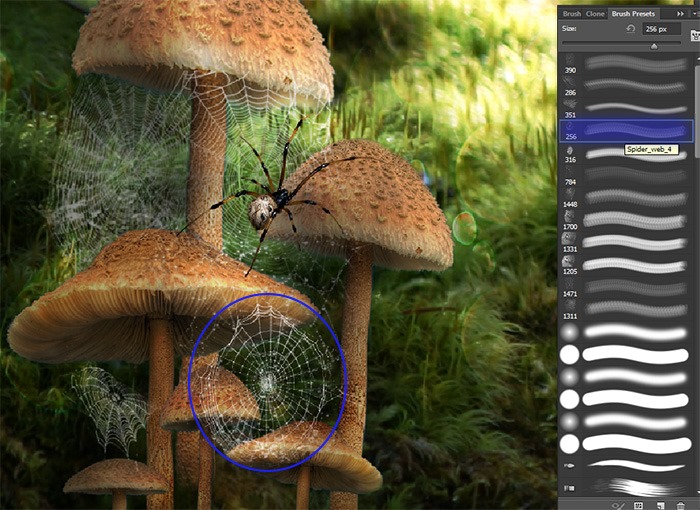Toggle the live tip brush preview icon
Screen dimensions: 700x510
tap(618, 506)
